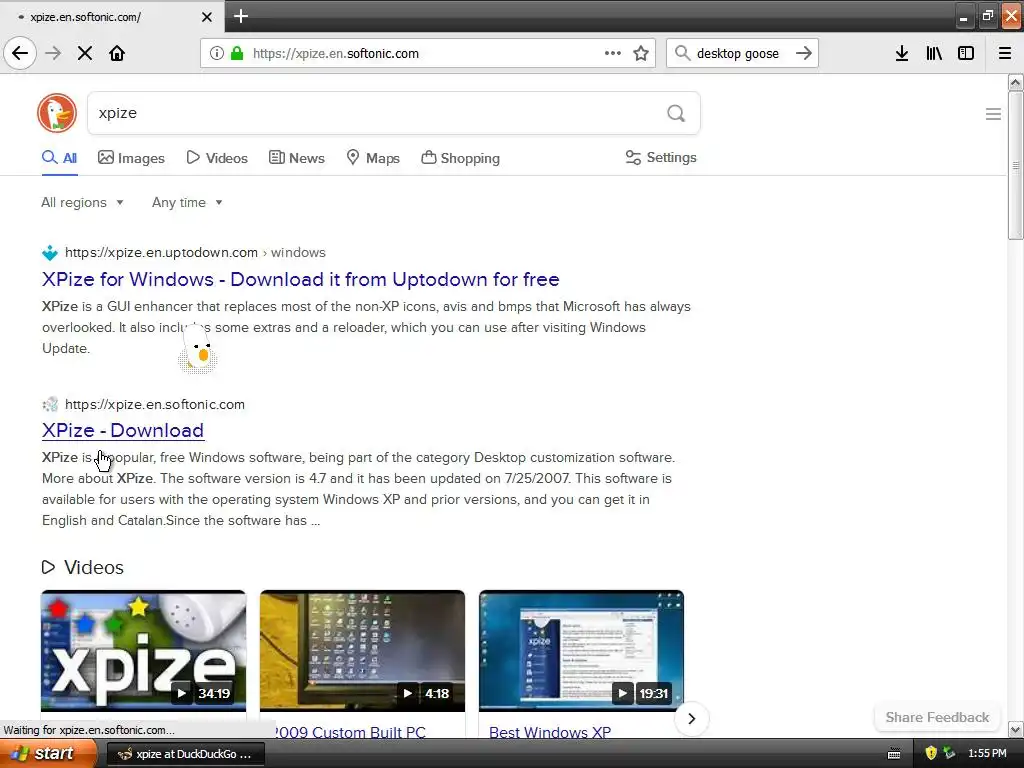Click the DuckDuckGo duck logo
Screen dimensions: 1024x768
57,113
